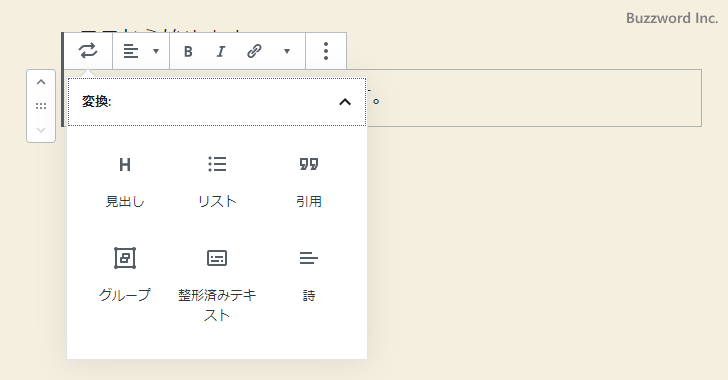The width and height of the screenshot is (728, 380).
Task: Expand the alignment dropdown arrow
Action: (x=156, y=51)
